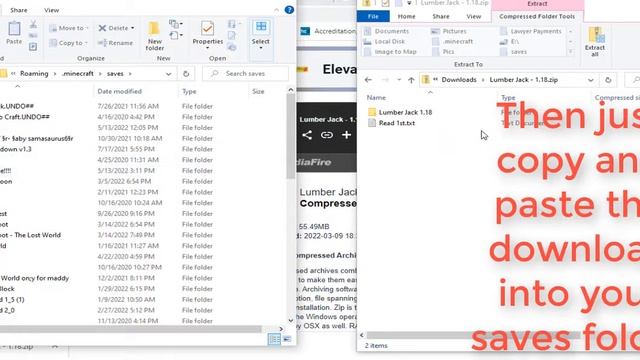Select the Read 1st.txt file
Image resolution: width=640 pixels, height=360 pixels.
pos(391,123)
